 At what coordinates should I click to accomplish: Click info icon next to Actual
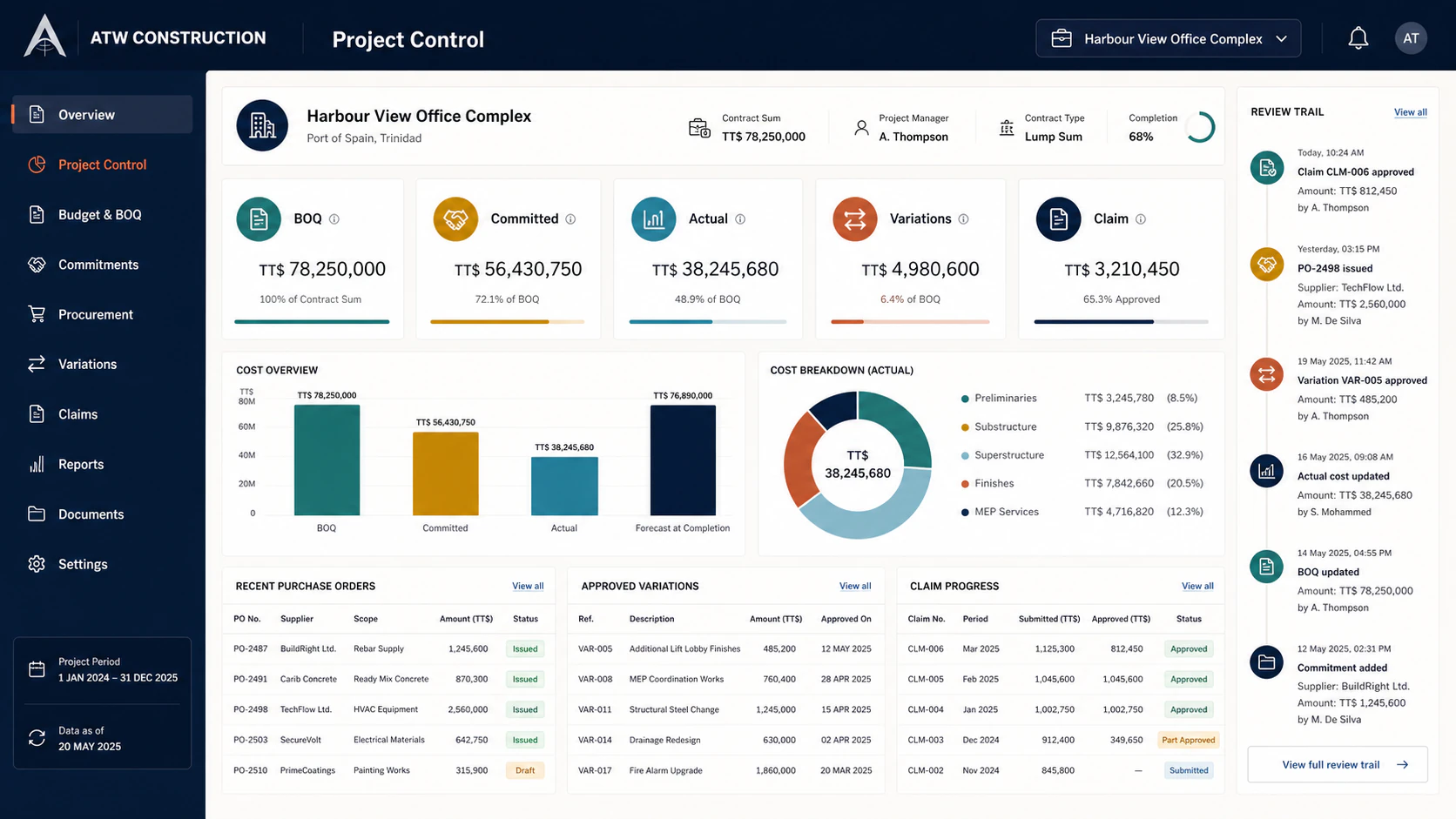tap(740, 219)
